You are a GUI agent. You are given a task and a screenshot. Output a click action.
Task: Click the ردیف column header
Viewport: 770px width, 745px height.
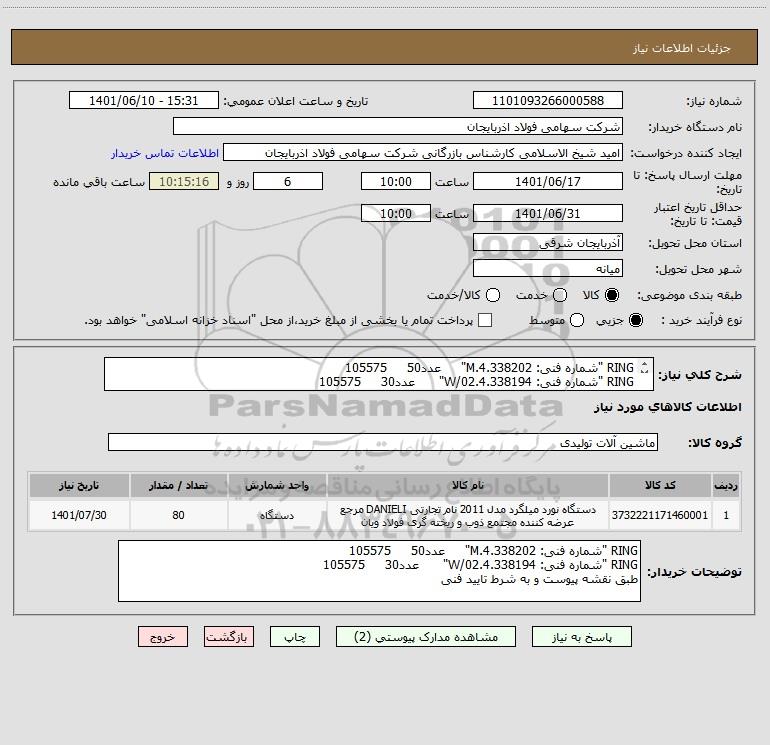(726, 485)
